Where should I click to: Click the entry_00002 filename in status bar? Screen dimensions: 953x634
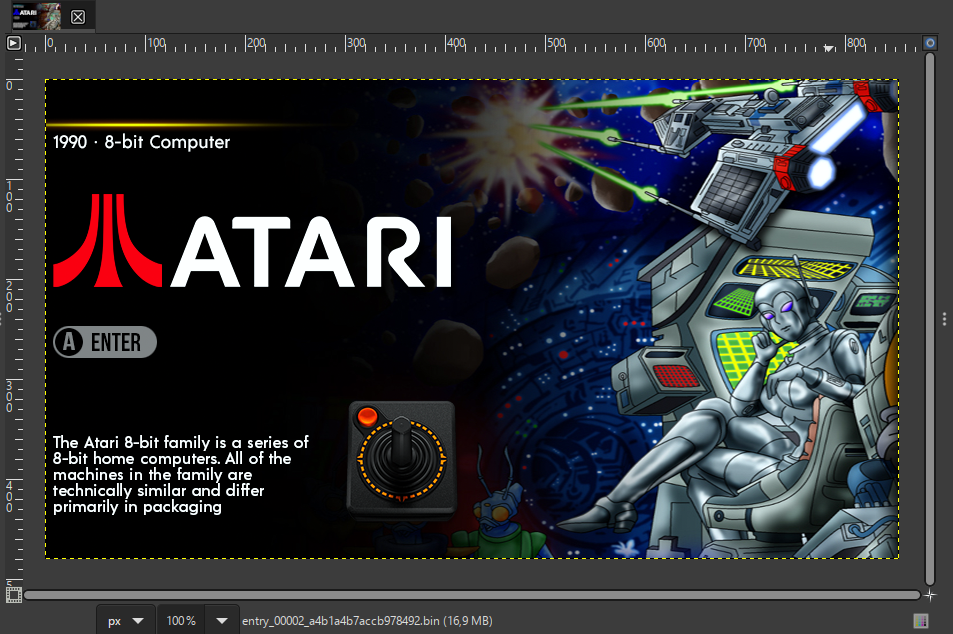[x=367, y=621]
